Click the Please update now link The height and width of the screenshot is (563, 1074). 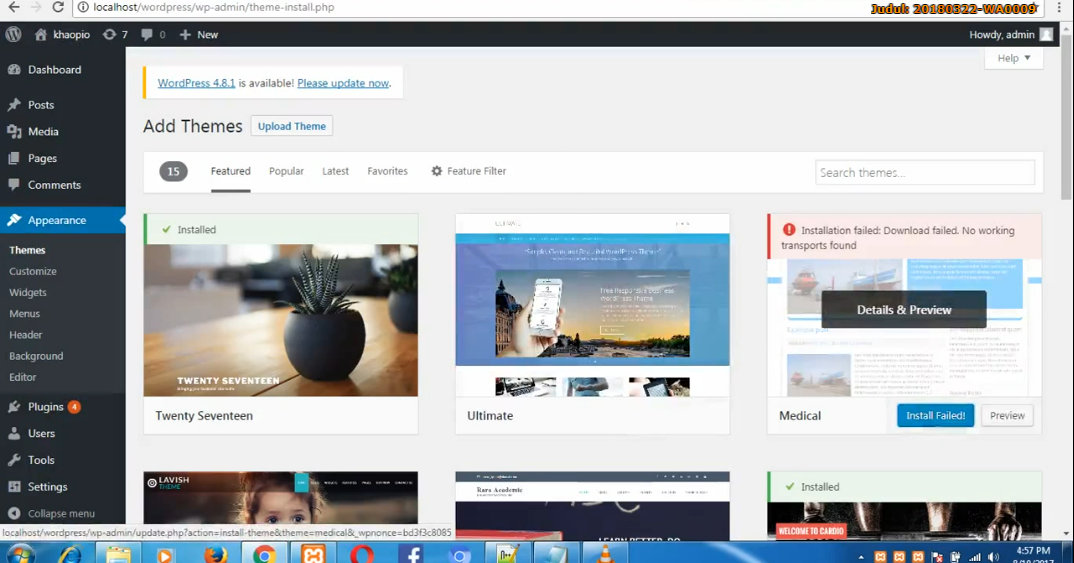pyautogui.click(x=343, y=83)
